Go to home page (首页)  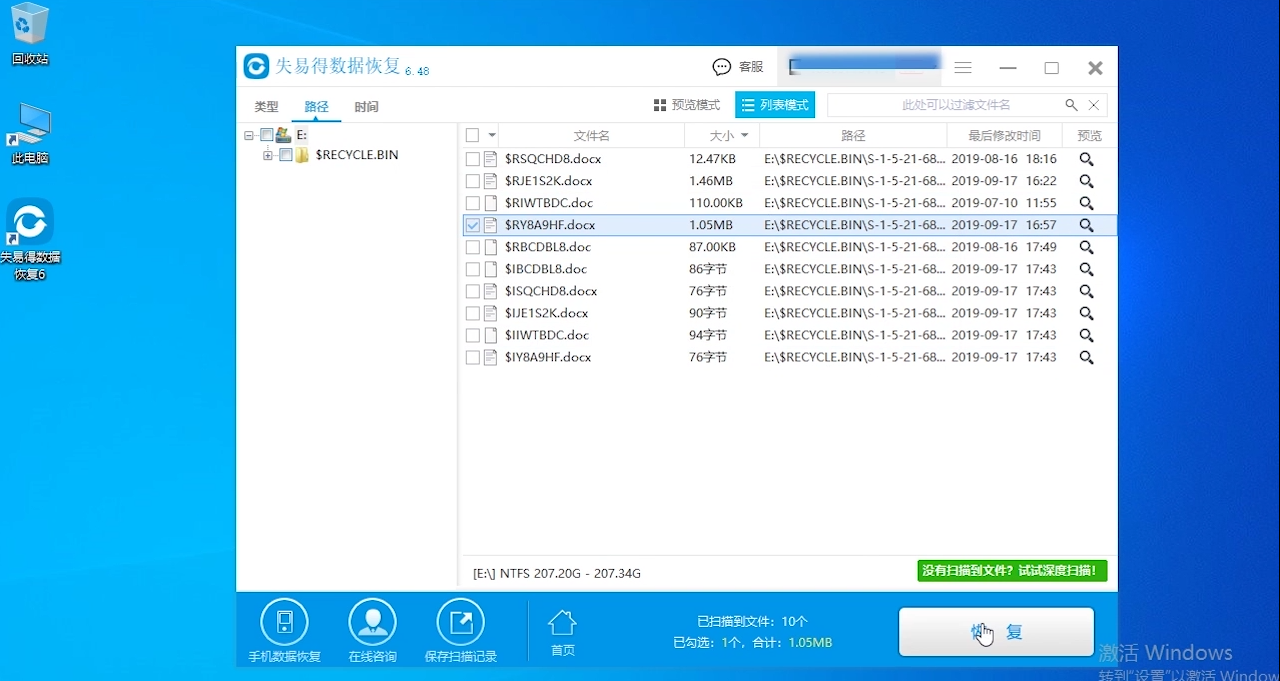point(563,633)
